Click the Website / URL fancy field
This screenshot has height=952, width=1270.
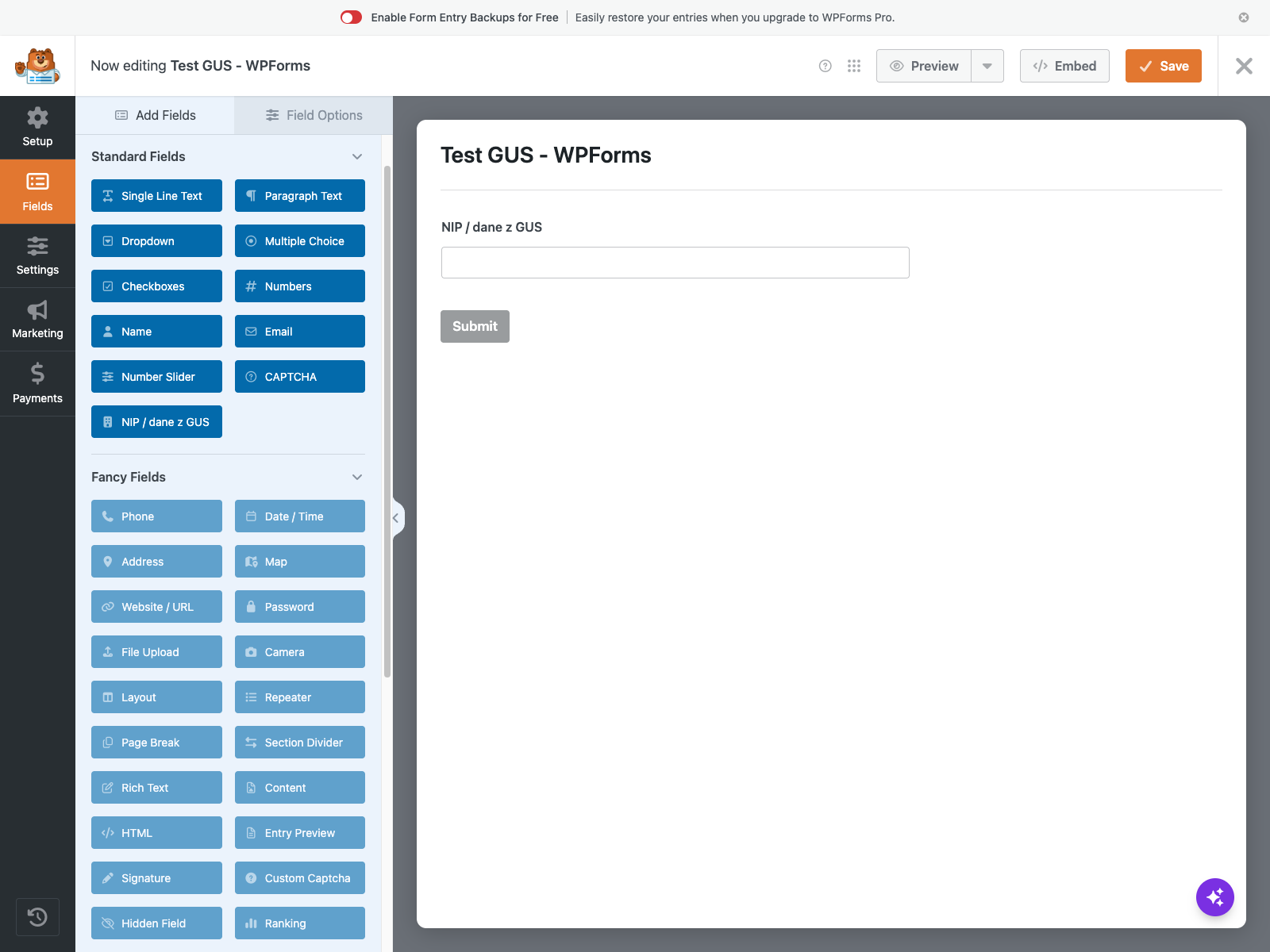(156, 607)
